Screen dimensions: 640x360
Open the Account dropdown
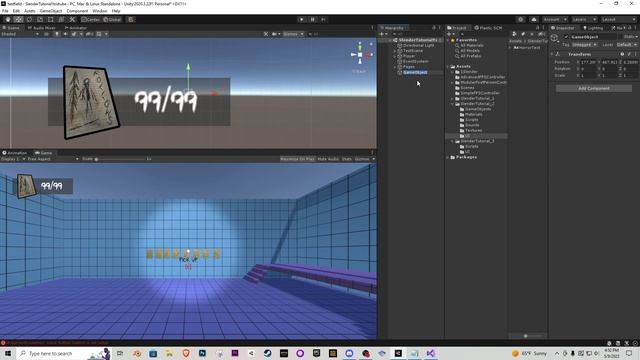pos(555,19)
